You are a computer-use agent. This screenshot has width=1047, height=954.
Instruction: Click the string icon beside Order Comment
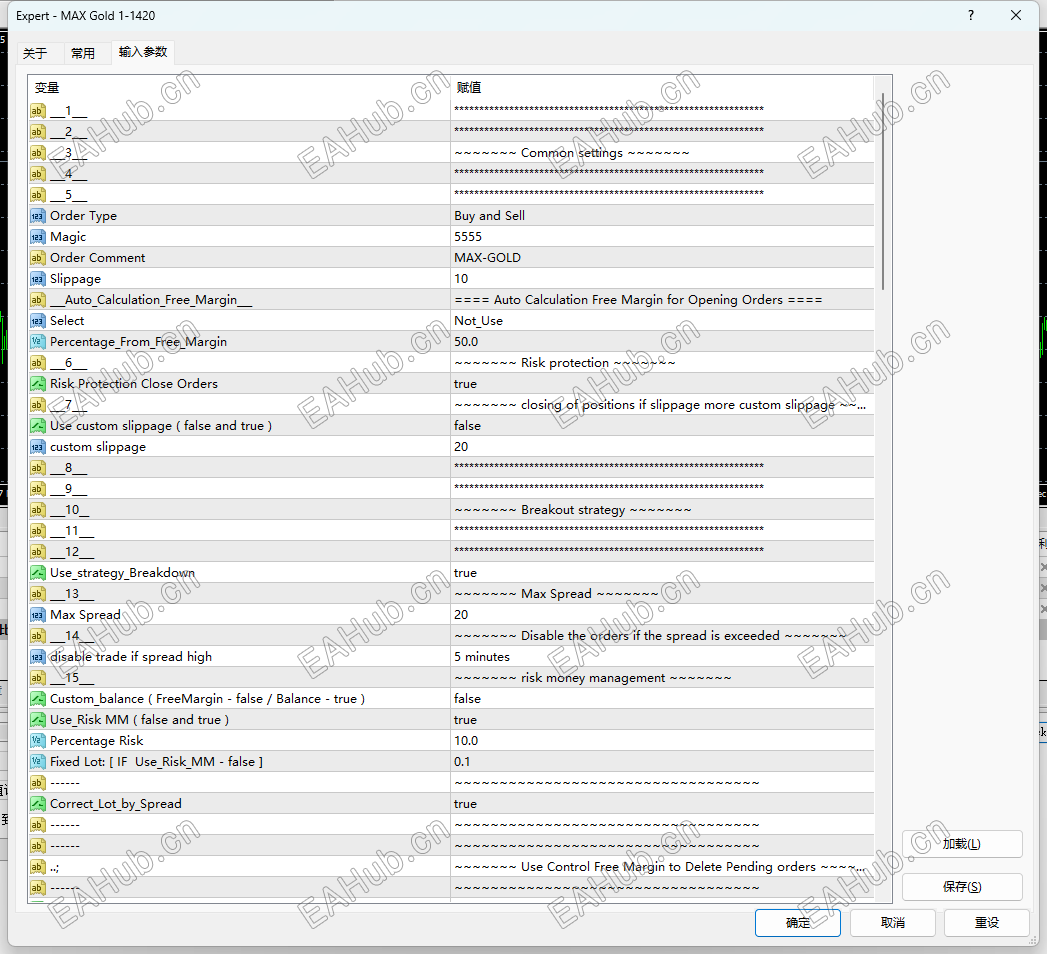click(38, 258)
